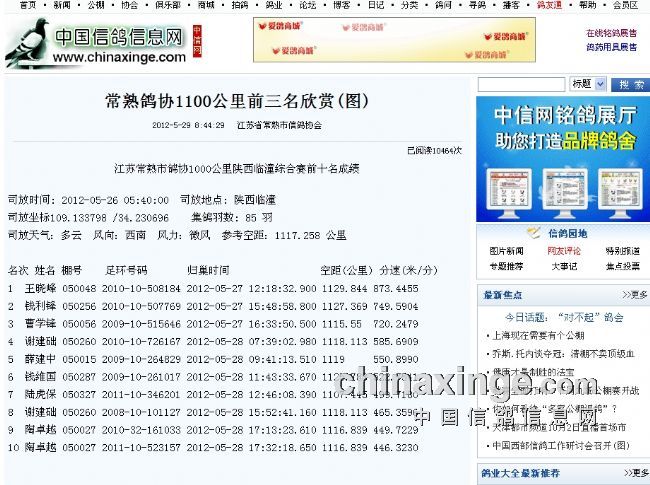Click the 图片新闻 link under 信鸽园地

(x=506, y=251)
